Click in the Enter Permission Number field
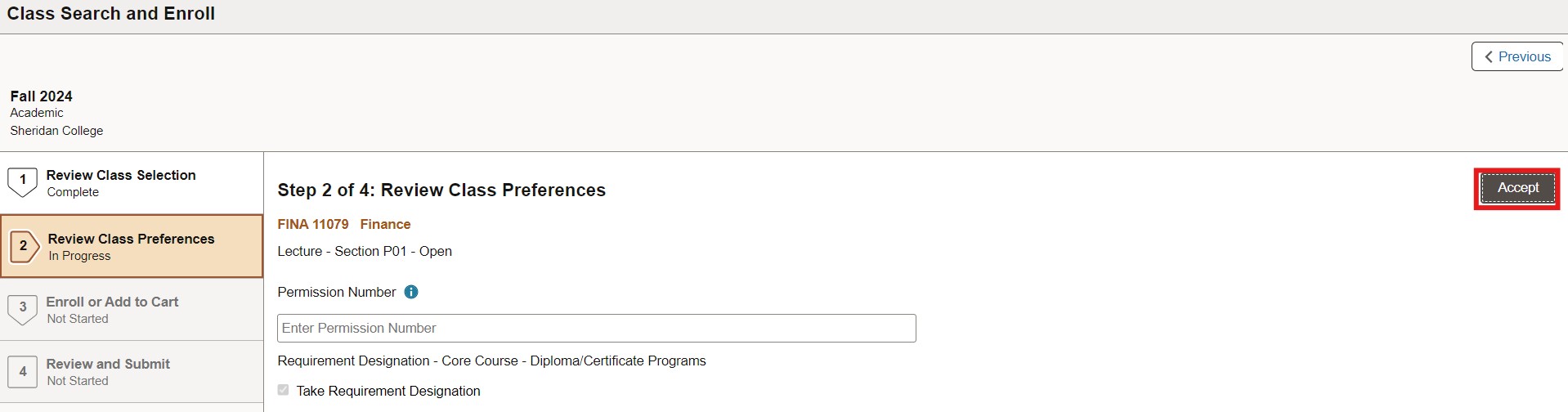The width and height of the screenshot is (1568, 412). 596,329
